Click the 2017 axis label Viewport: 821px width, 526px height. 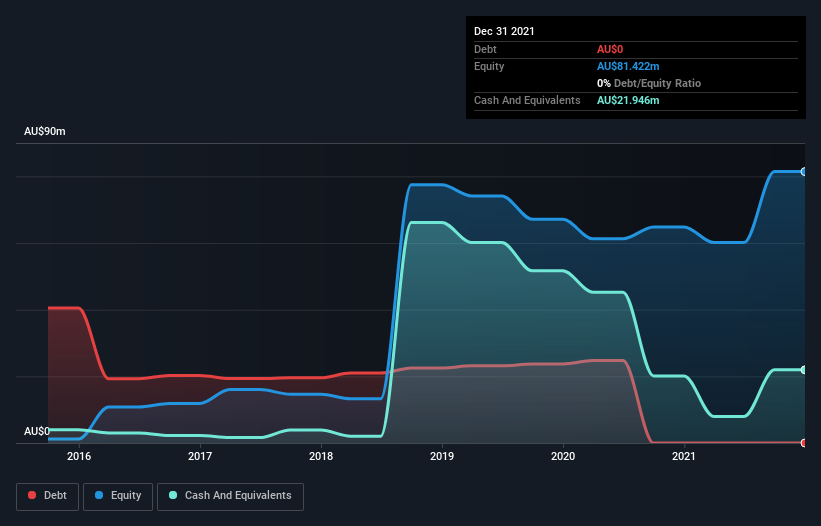pyautogui.click(x=200, y=456)
